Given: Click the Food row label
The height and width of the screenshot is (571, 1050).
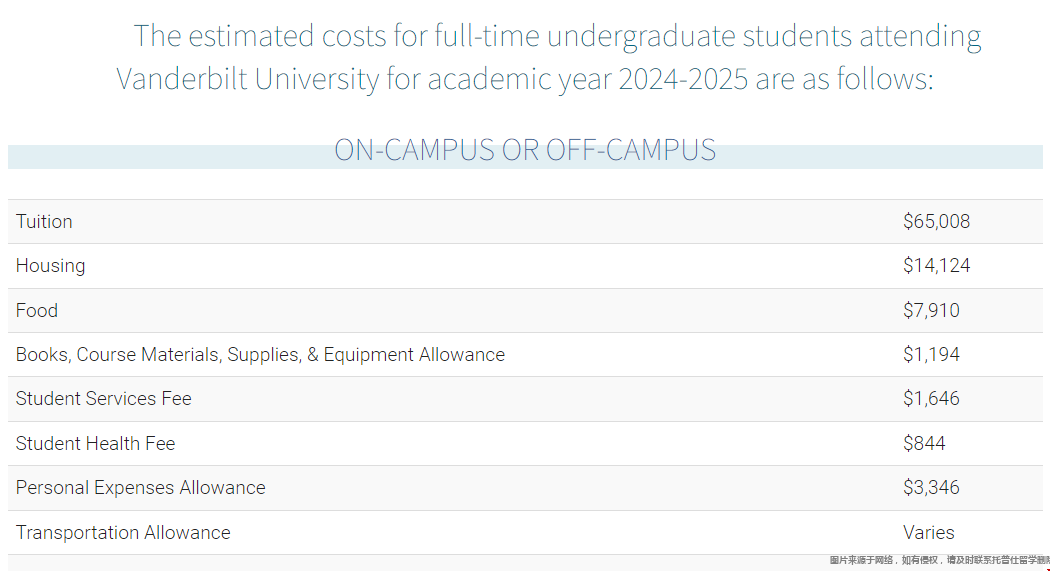Looking at the screenshot, I should click(x=37, y=311).
